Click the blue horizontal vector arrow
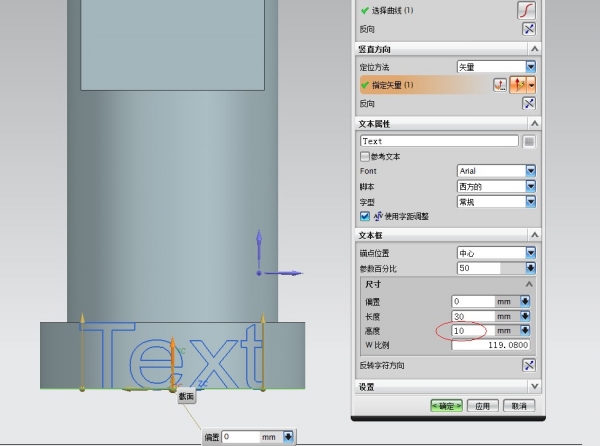The image size is (600, 446). coord(282,273)
